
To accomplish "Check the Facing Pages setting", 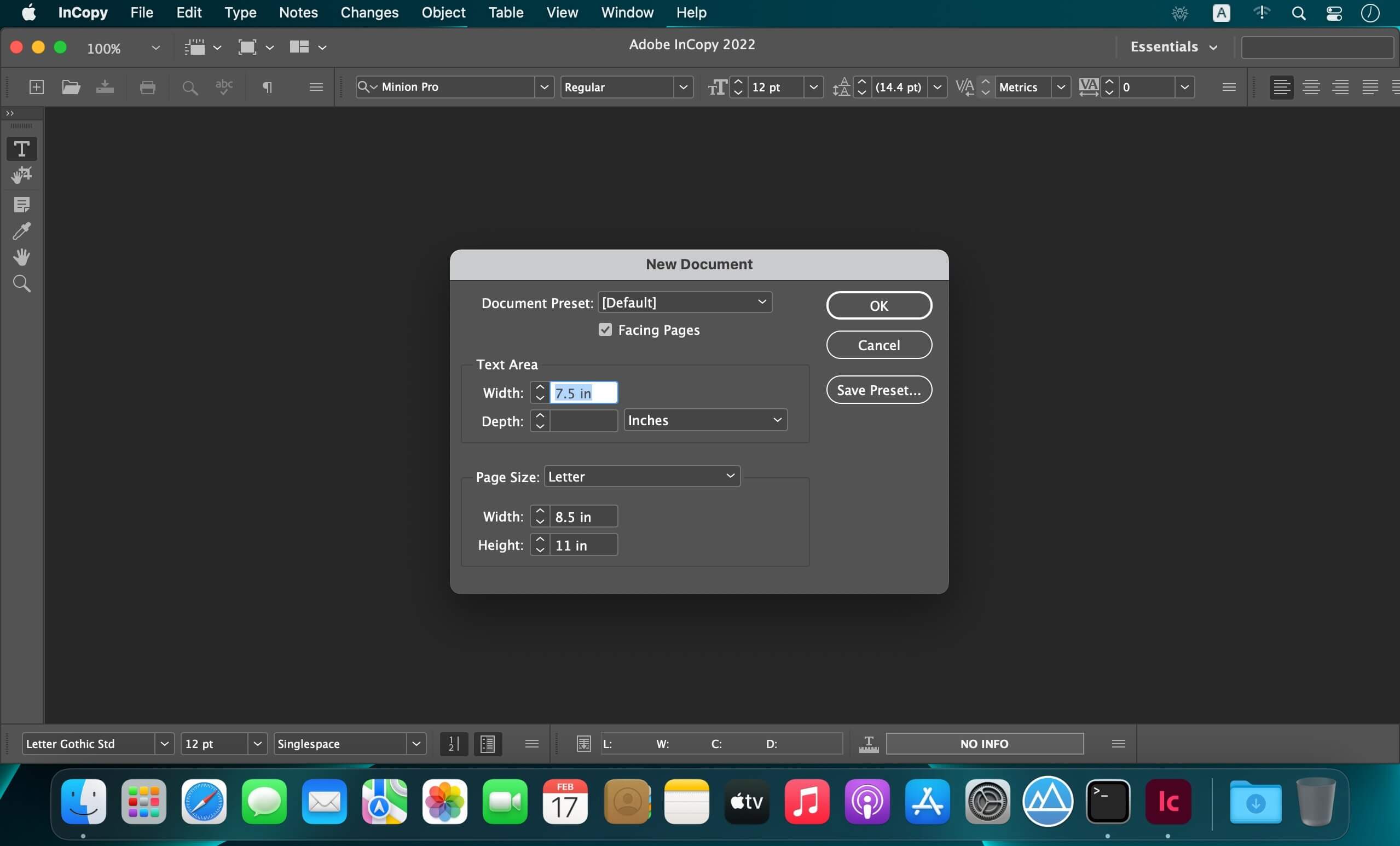I will click(604, 329).
